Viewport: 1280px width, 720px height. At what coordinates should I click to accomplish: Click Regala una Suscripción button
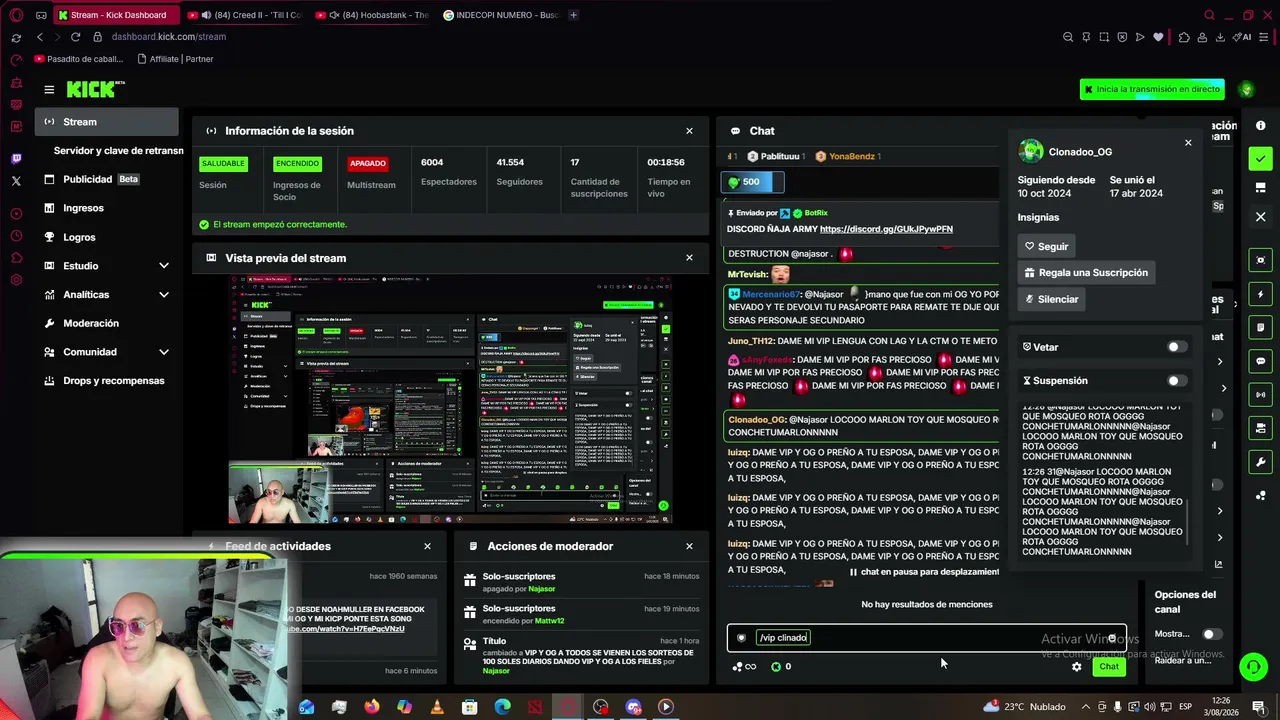pyautogui.click(x=1085, y=272)
